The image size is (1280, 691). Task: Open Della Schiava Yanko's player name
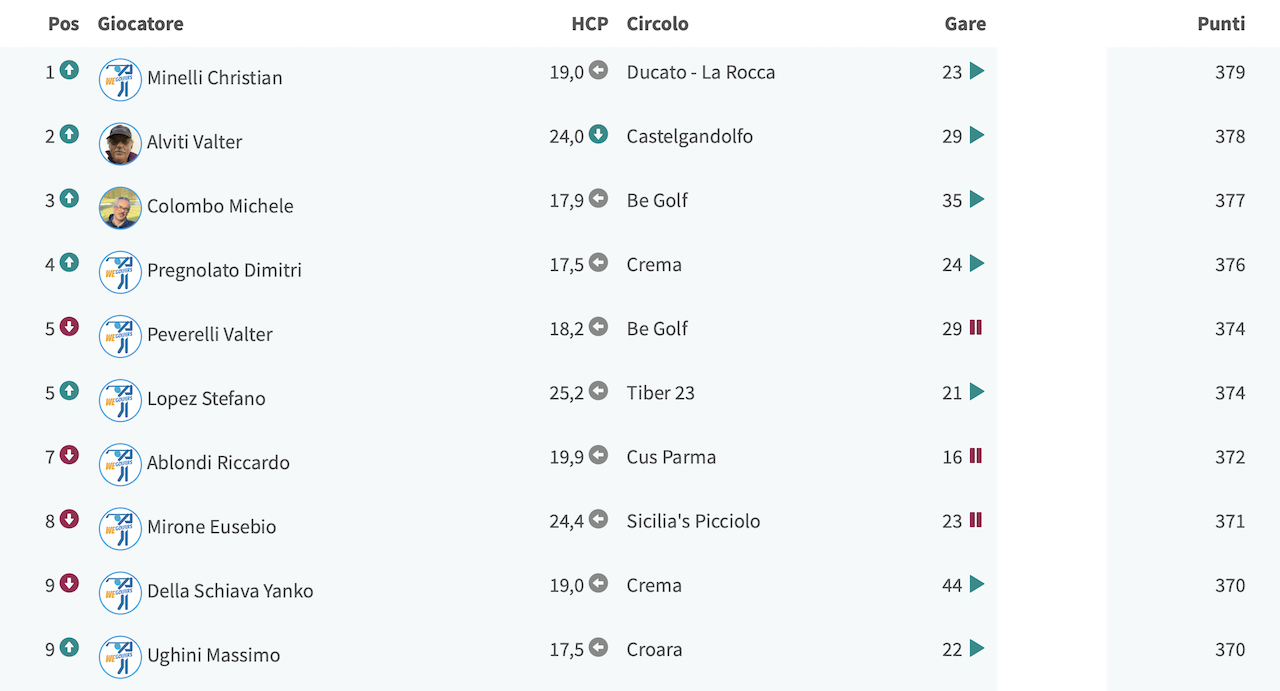pyautogui.click(x=230, y=591)
